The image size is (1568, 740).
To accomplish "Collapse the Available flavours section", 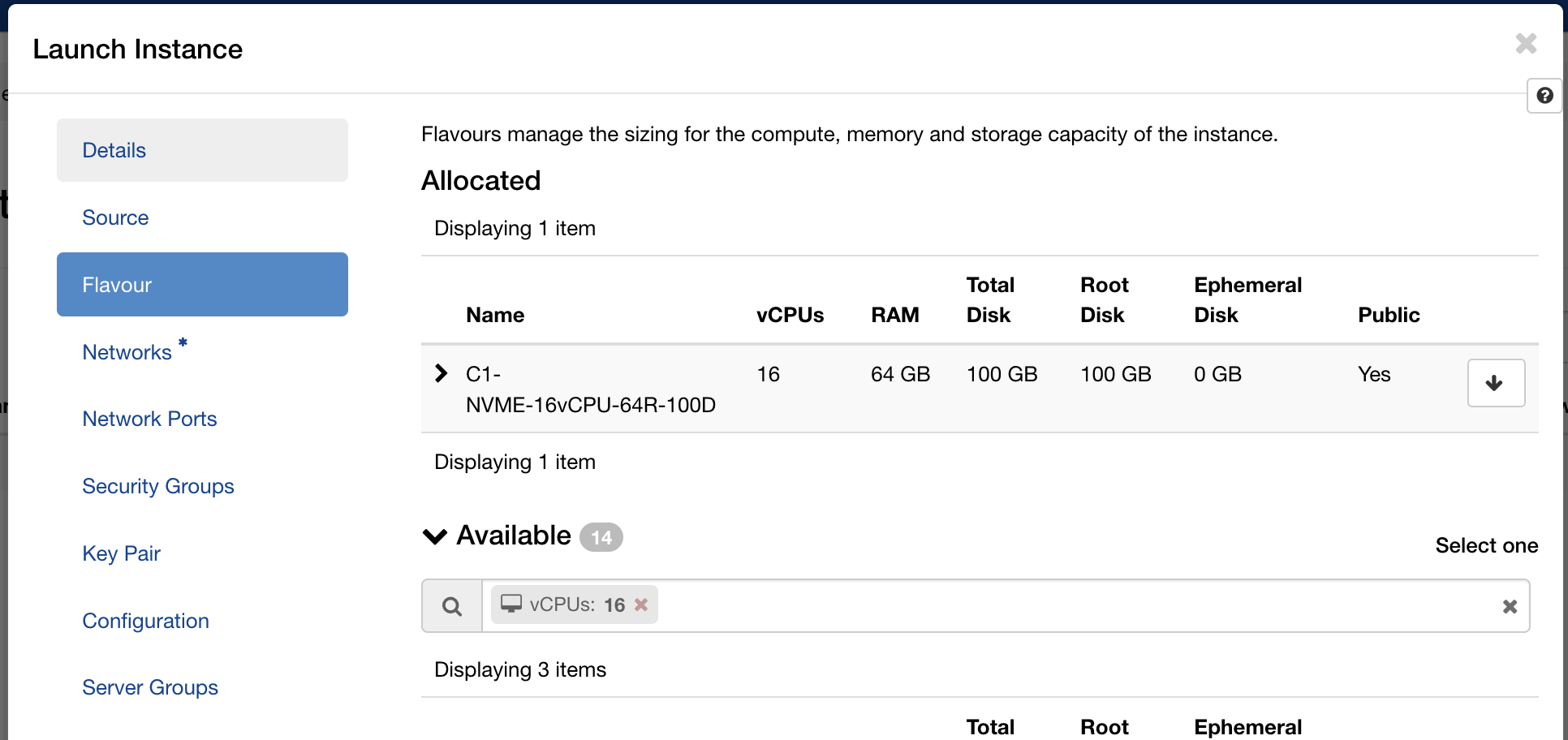I will pos(435,536).
